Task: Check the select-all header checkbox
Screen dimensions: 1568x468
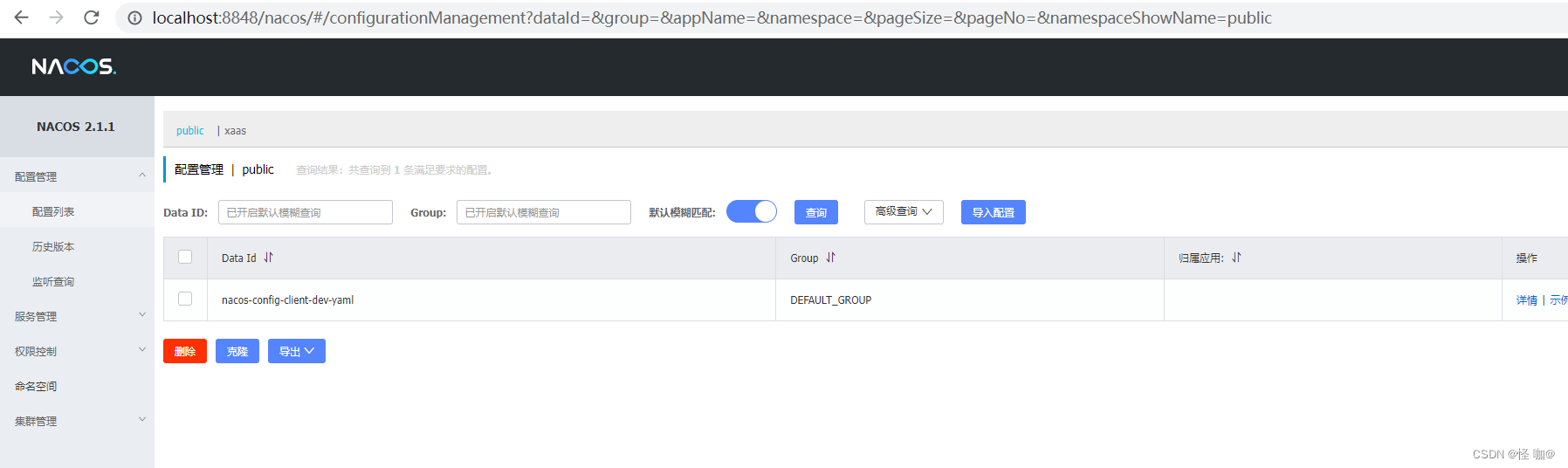Action: pos(185,257)
